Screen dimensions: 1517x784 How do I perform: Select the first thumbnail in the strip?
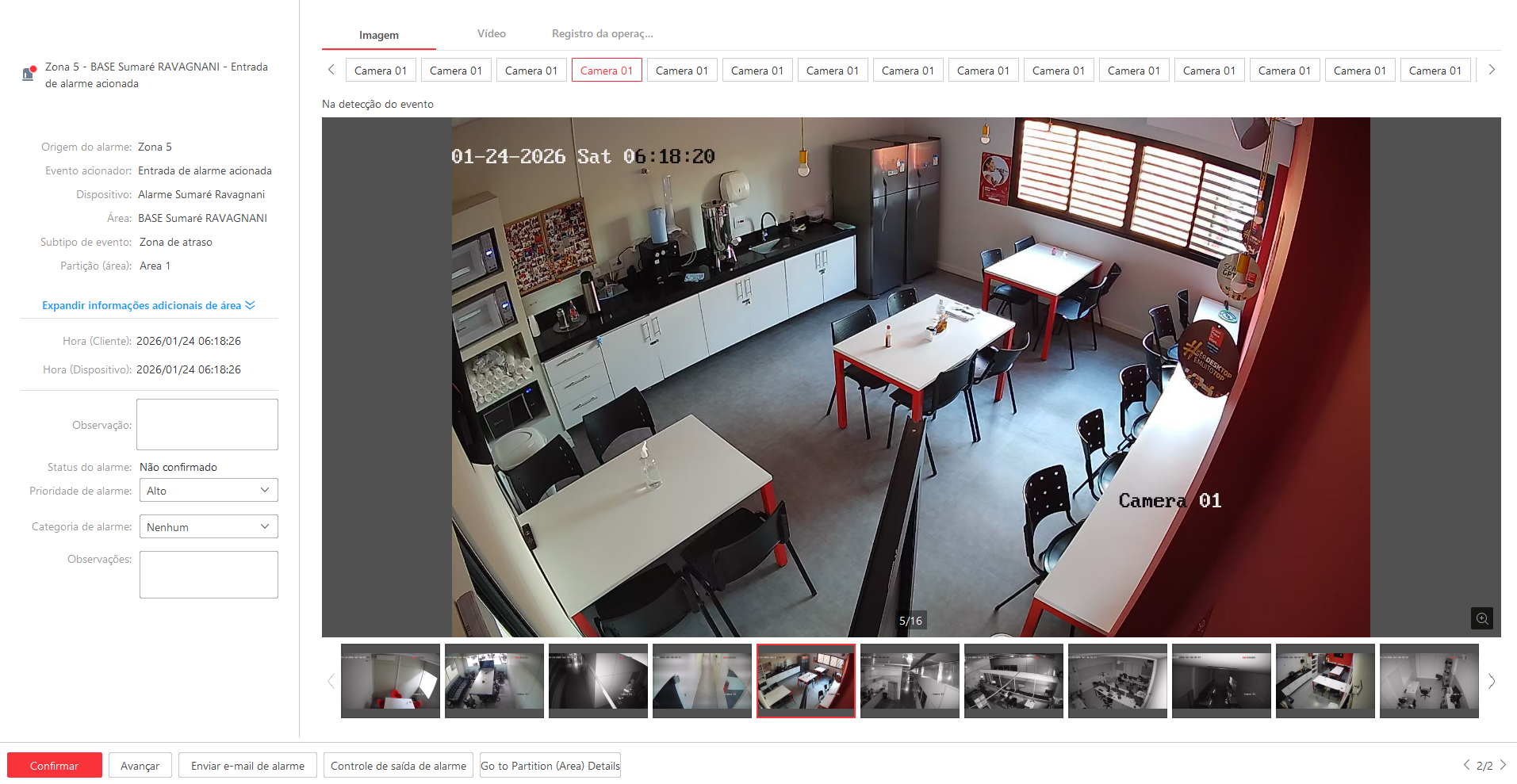(x=390, y=681)
